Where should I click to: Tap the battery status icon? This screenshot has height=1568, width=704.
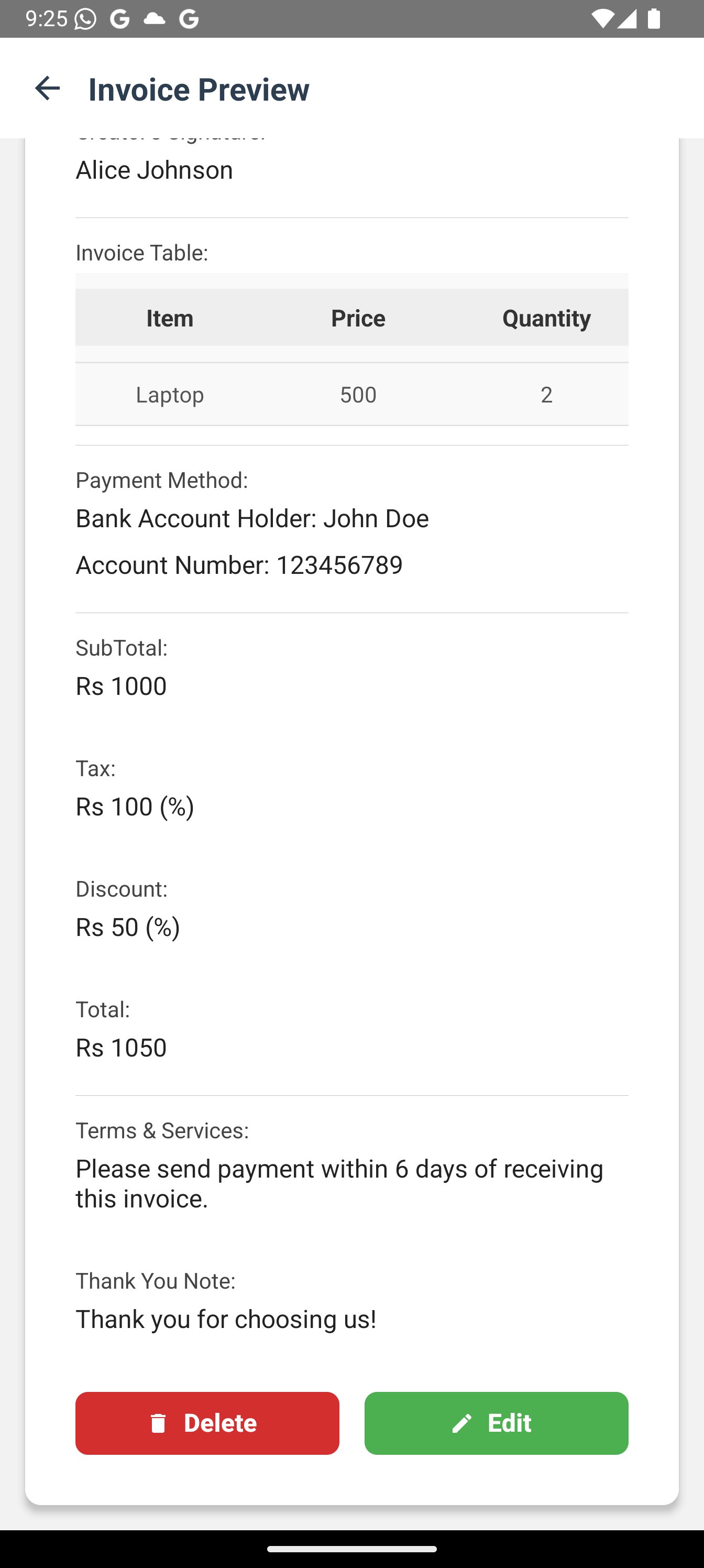point(654,19)
